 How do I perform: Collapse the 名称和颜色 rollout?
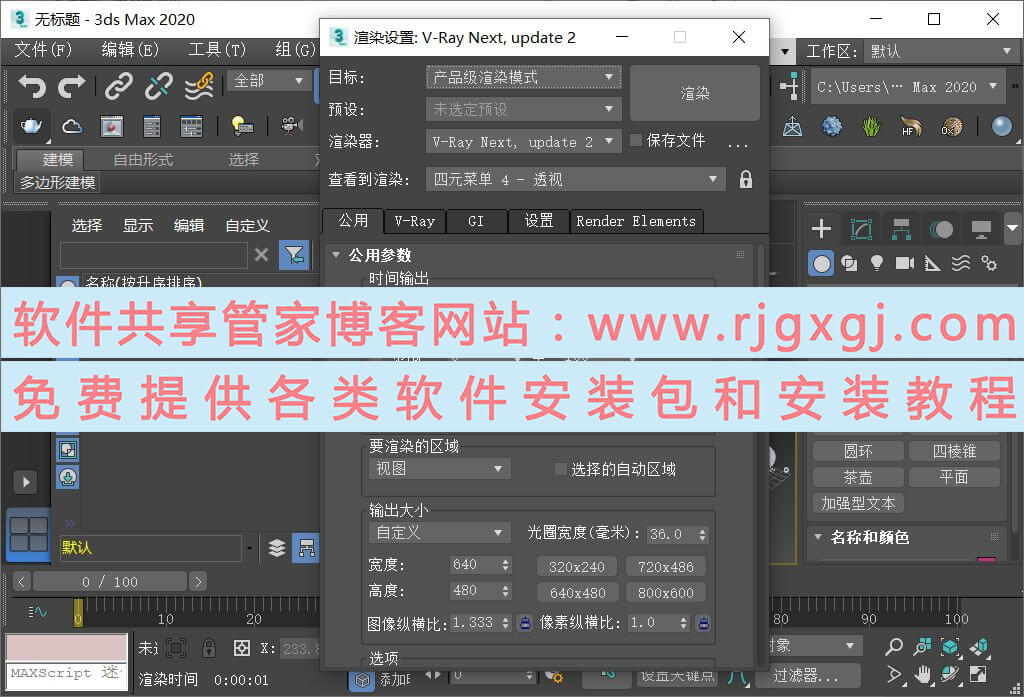tap(818, 536)
